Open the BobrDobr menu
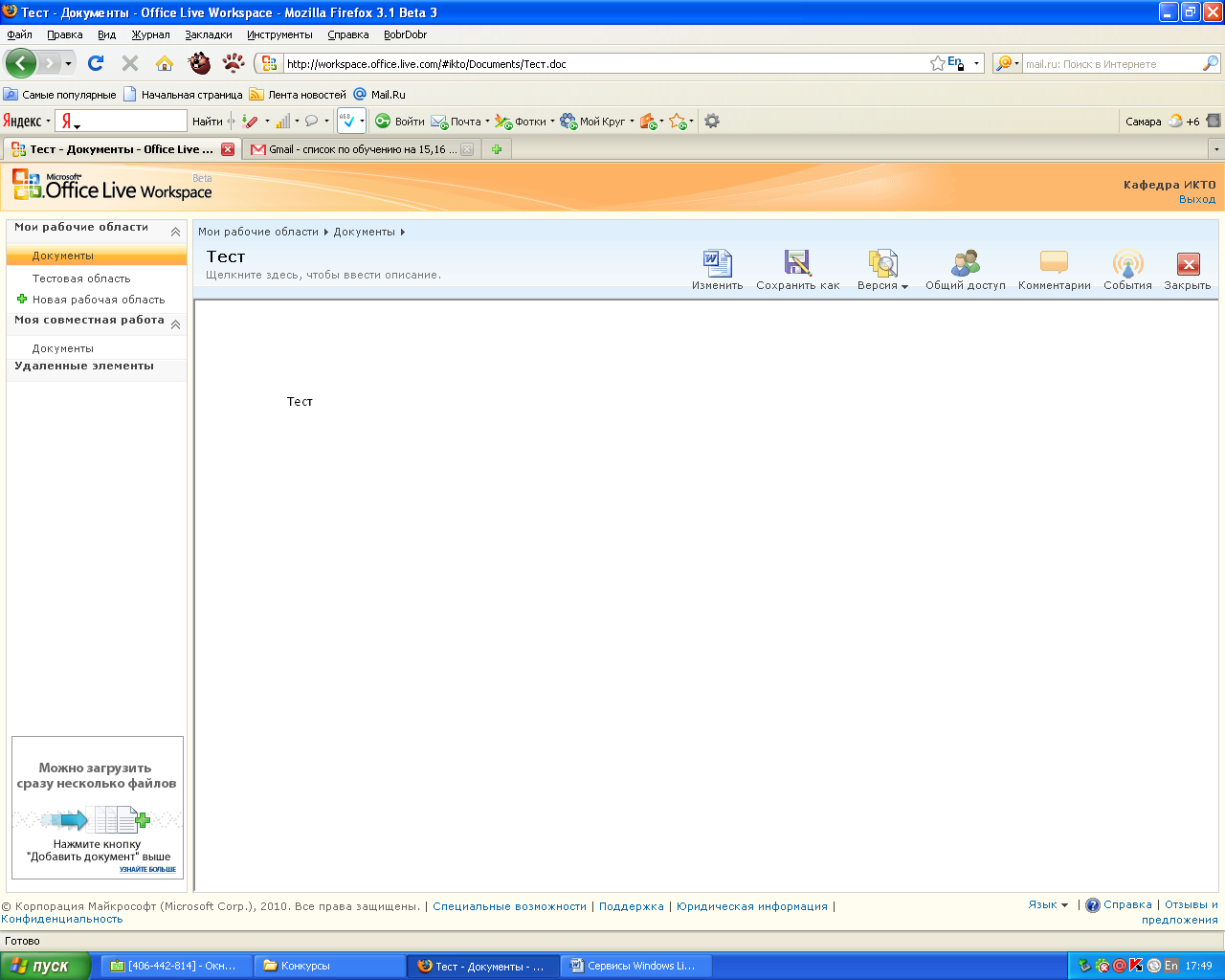Screen dimensions: 1225x980 405,34
